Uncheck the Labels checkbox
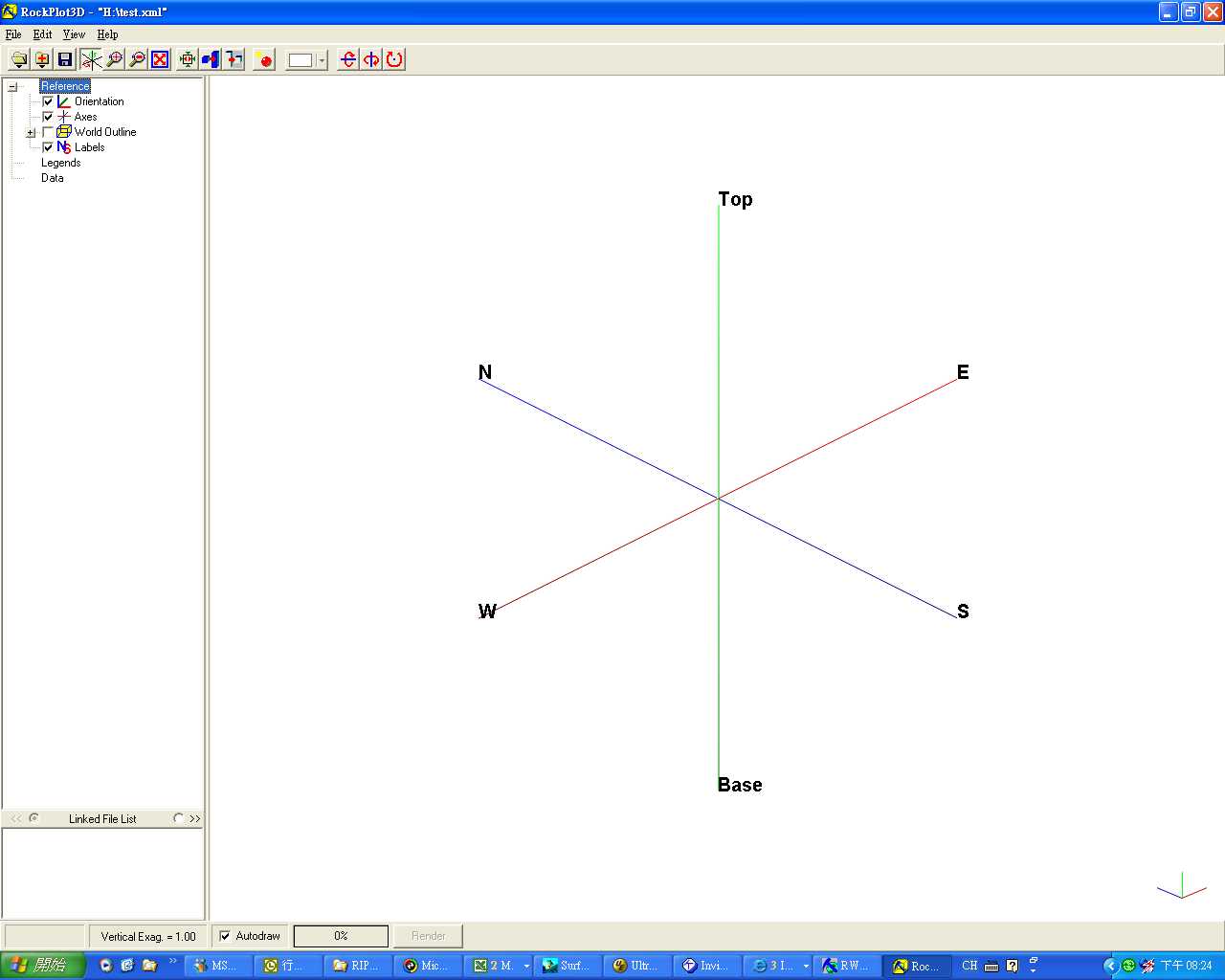Image resolution: width=1225 pixels, height=980 pixels. point(48,147)
